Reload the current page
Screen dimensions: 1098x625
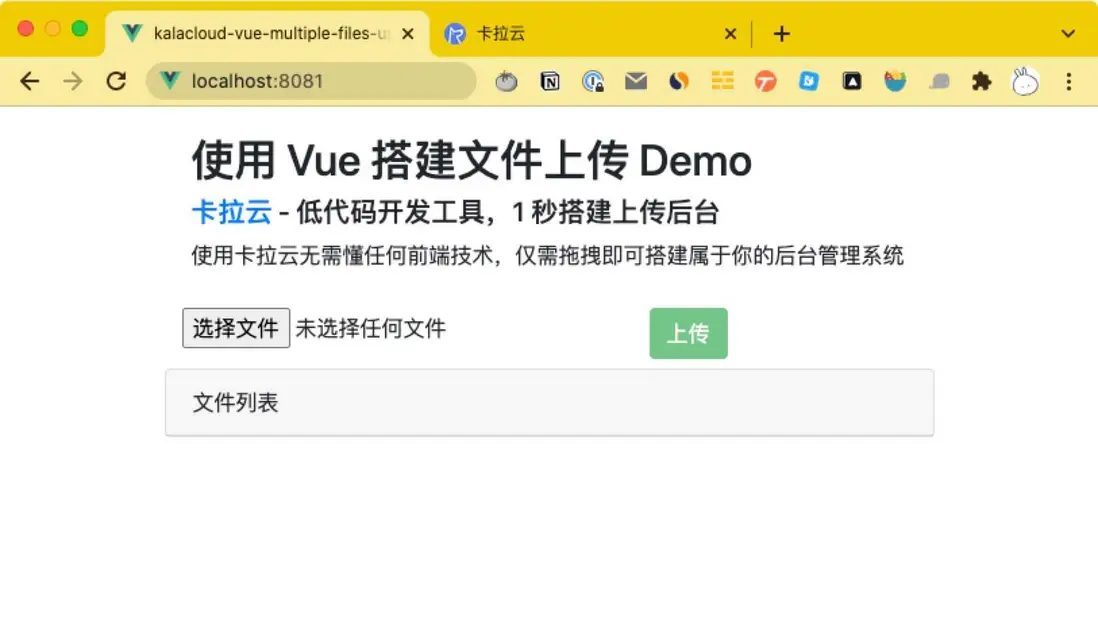coord(115,82)
